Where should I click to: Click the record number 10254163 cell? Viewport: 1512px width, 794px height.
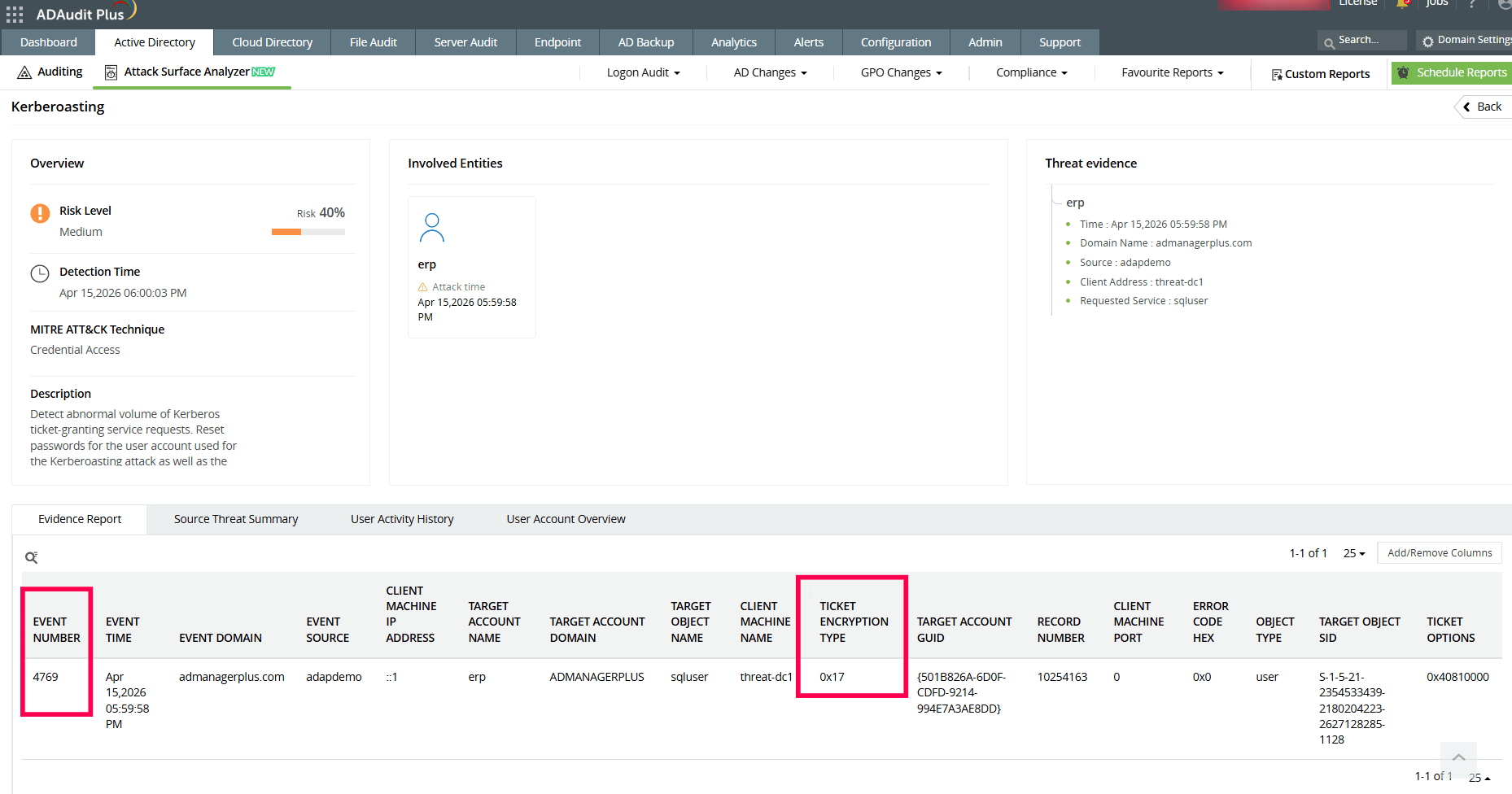(1062, 677)
